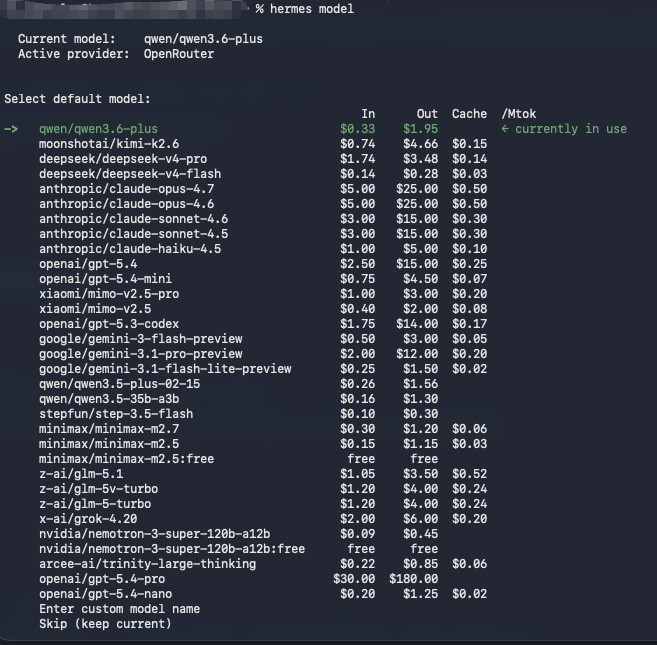Select anthropic/claude-opus-4.6 model
Image resolution: width=657 pixels, height=645 pixels.
[x=127, y=204]
